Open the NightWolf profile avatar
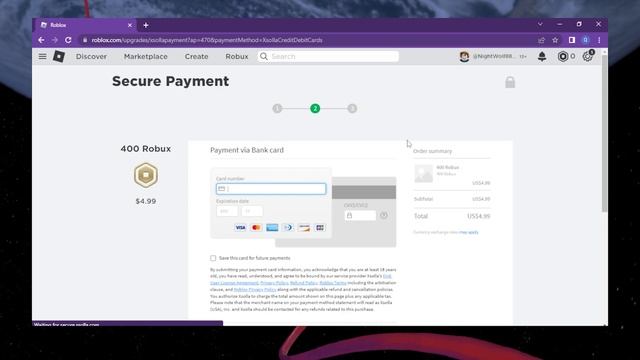 coord(464,56)
